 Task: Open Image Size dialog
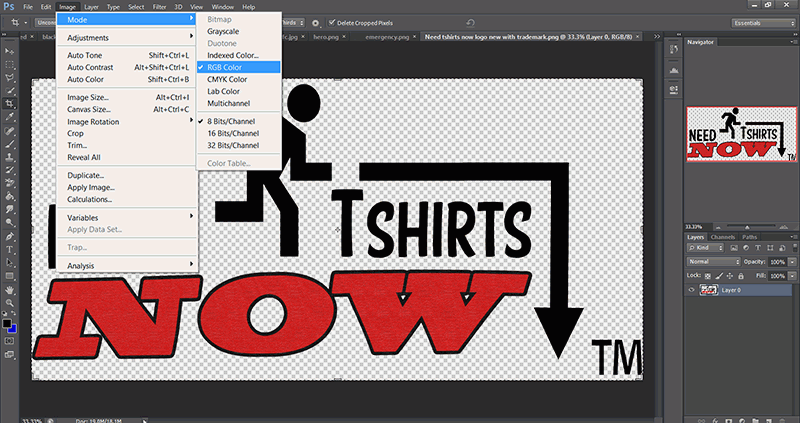click(88, 97)
